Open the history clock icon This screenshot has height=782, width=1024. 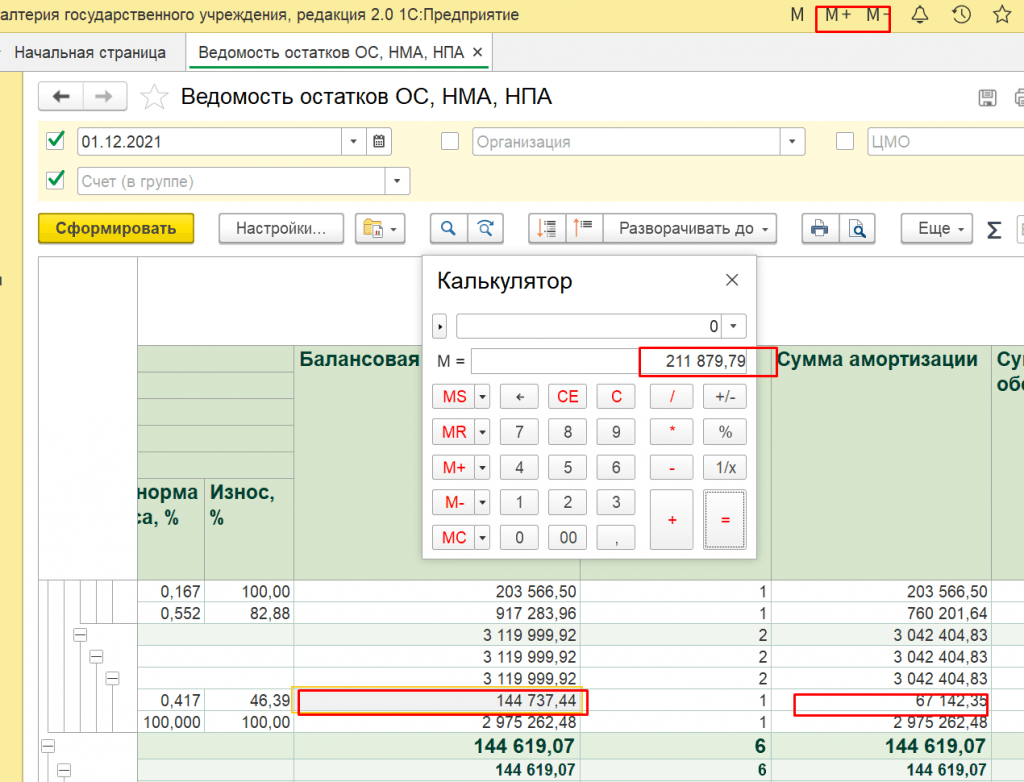click(961, 15)
